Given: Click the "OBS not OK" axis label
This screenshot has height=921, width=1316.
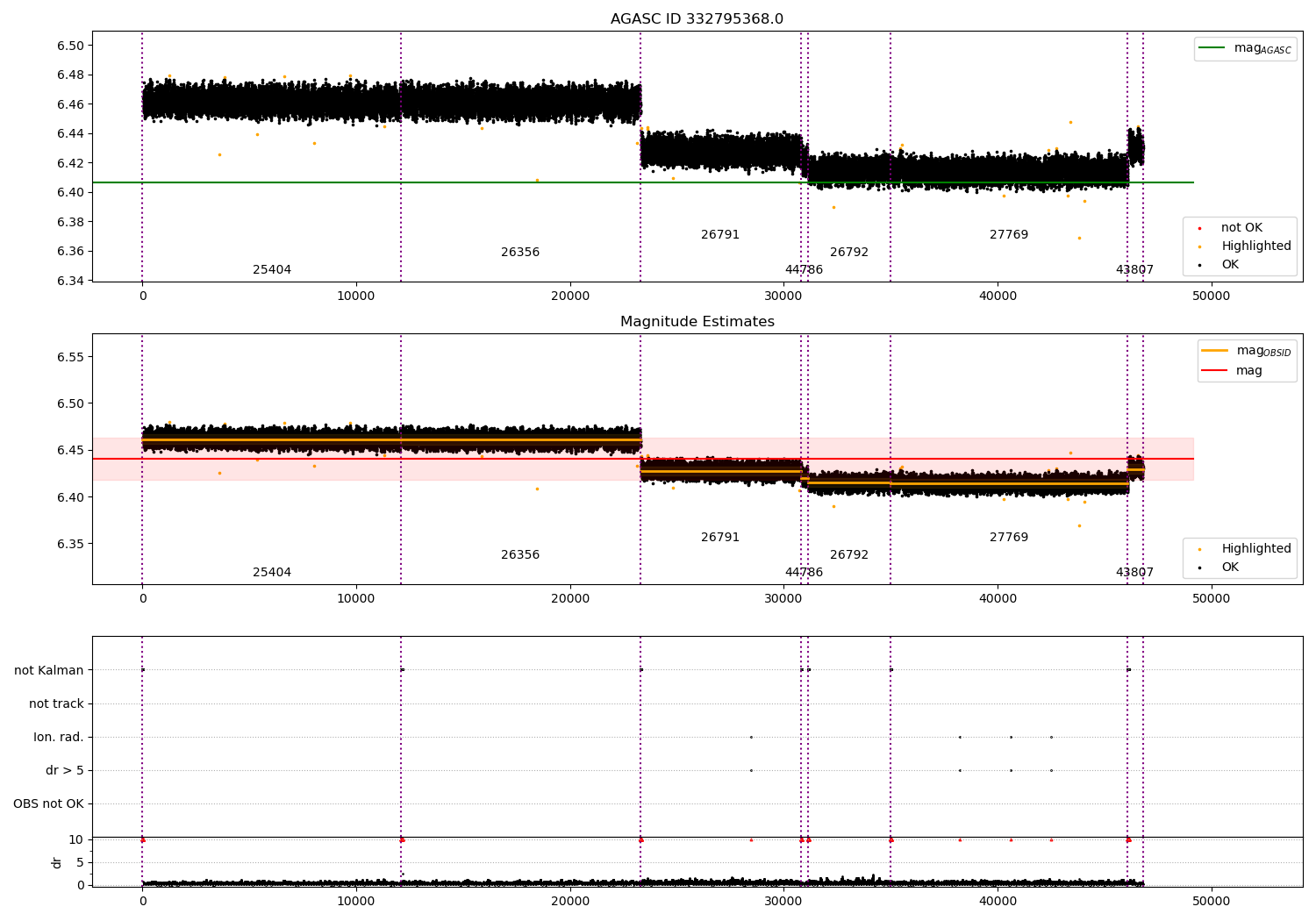Looking at the screenshot, I should click(x=48, y=803).
